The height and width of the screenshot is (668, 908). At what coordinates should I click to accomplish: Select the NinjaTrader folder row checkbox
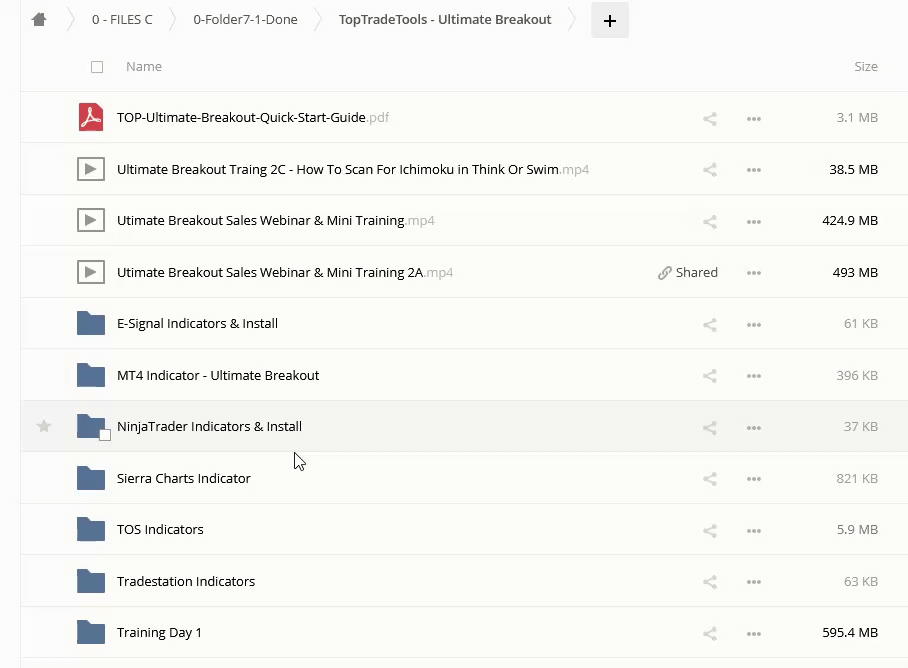105,435
